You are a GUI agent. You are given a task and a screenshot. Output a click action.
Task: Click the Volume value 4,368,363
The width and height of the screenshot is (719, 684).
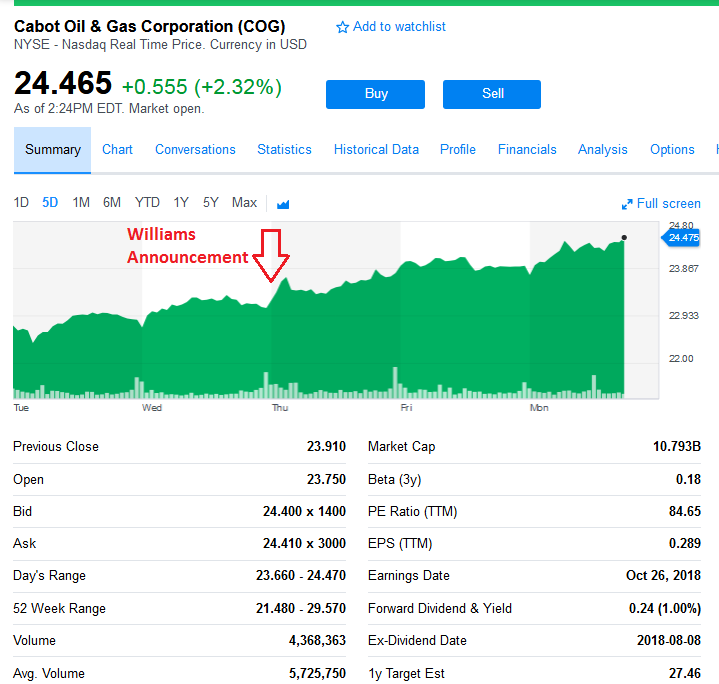click(x=317, y=640)
